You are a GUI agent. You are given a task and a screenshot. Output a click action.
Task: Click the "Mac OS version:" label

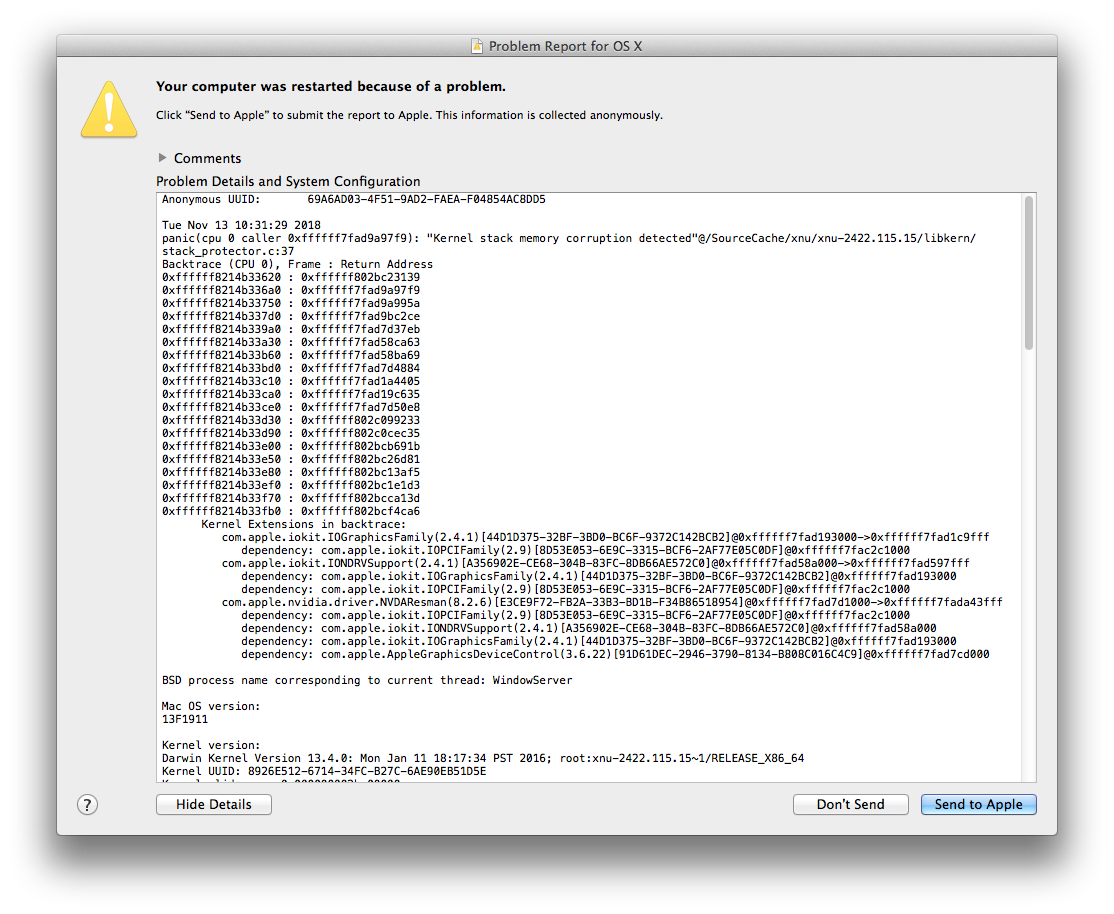211,706
